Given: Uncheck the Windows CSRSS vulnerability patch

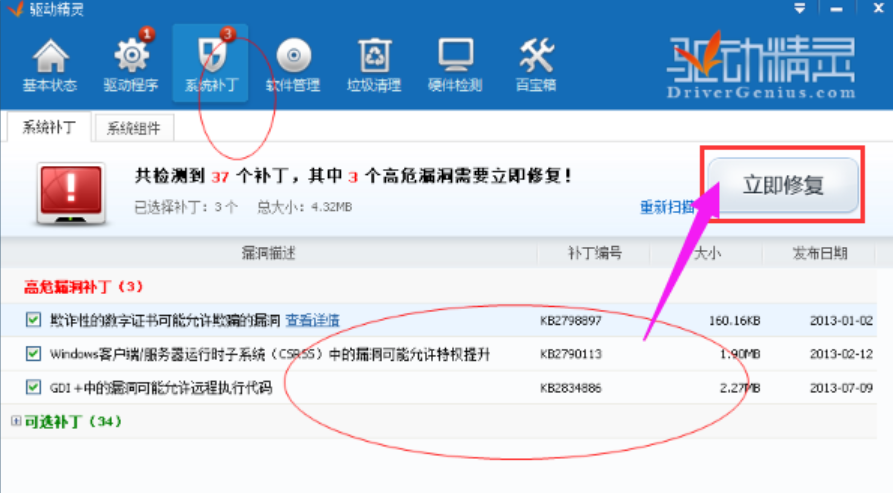Looking at the screenshot, I should click(x=33, y=354).
